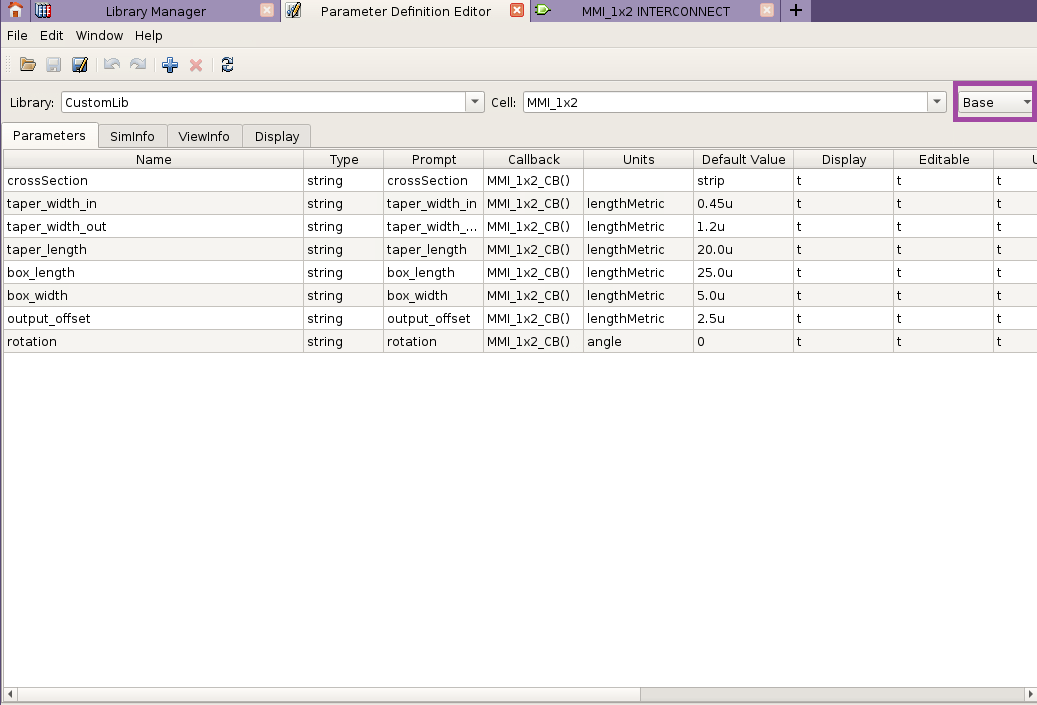The width and height of the screenshot is (1037, 705).
Task: Sort by the Type column header
Action: click(344, 159)
